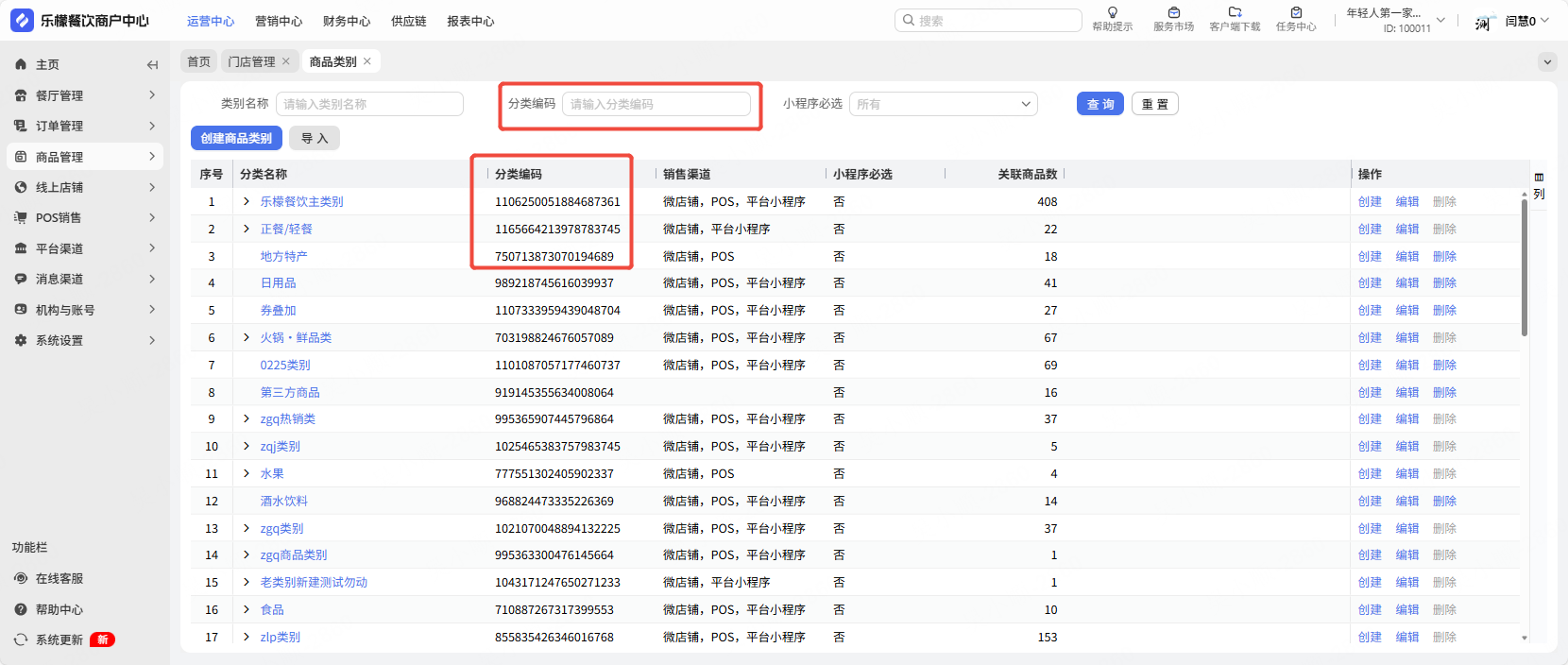Close the 商品类别 tab
This screenshot has height=665, width=1568.
coord(367,61)
